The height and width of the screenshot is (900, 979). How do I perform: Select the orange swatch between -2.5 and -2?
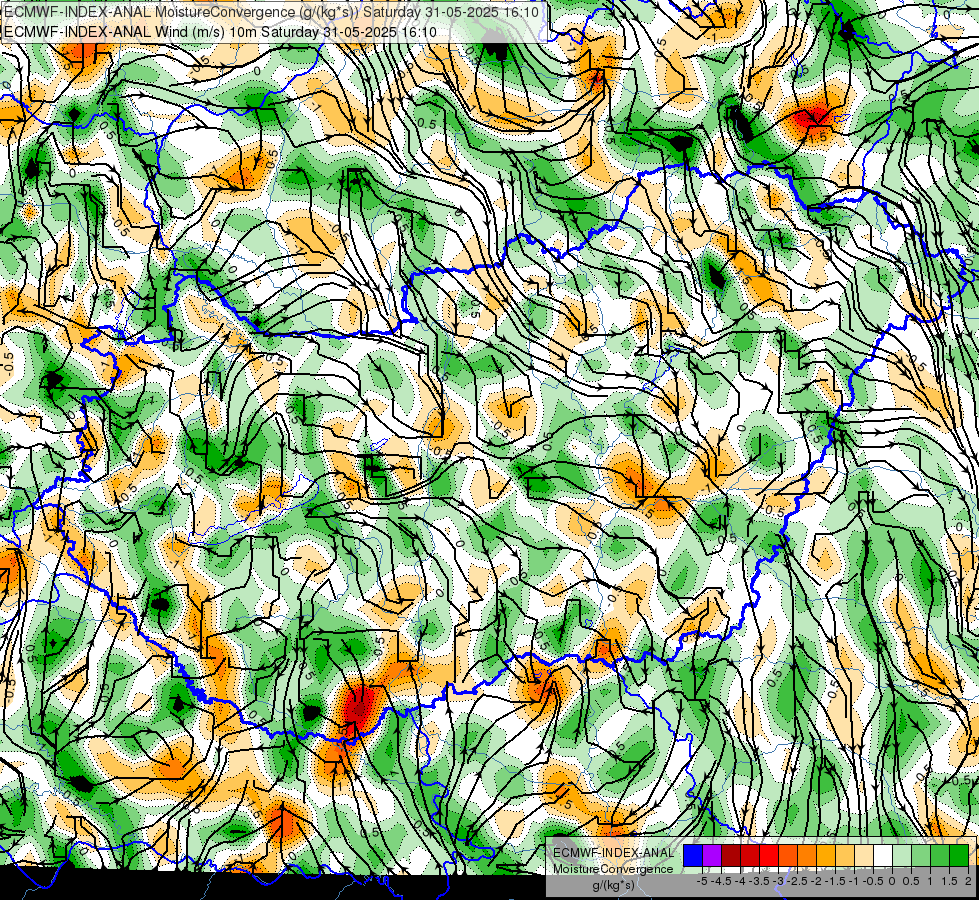tap(807, 856)
